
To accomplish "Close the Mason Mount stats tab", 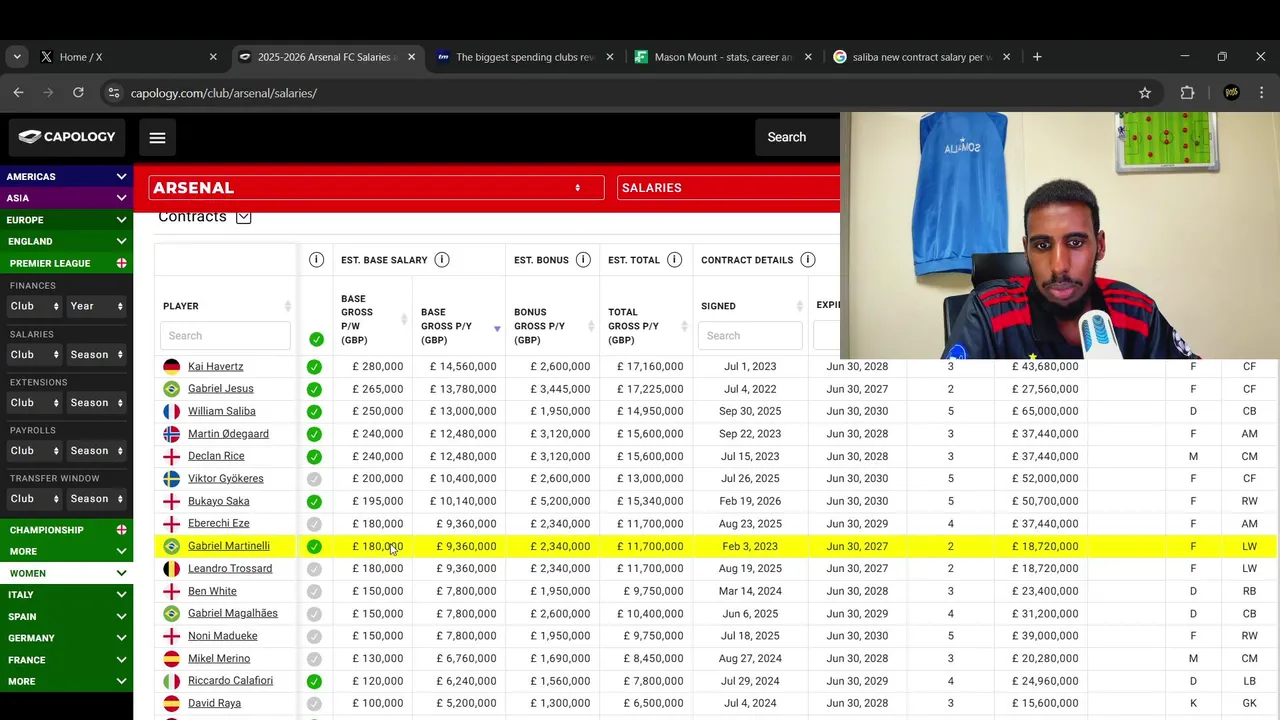I will tap(808, 57).
